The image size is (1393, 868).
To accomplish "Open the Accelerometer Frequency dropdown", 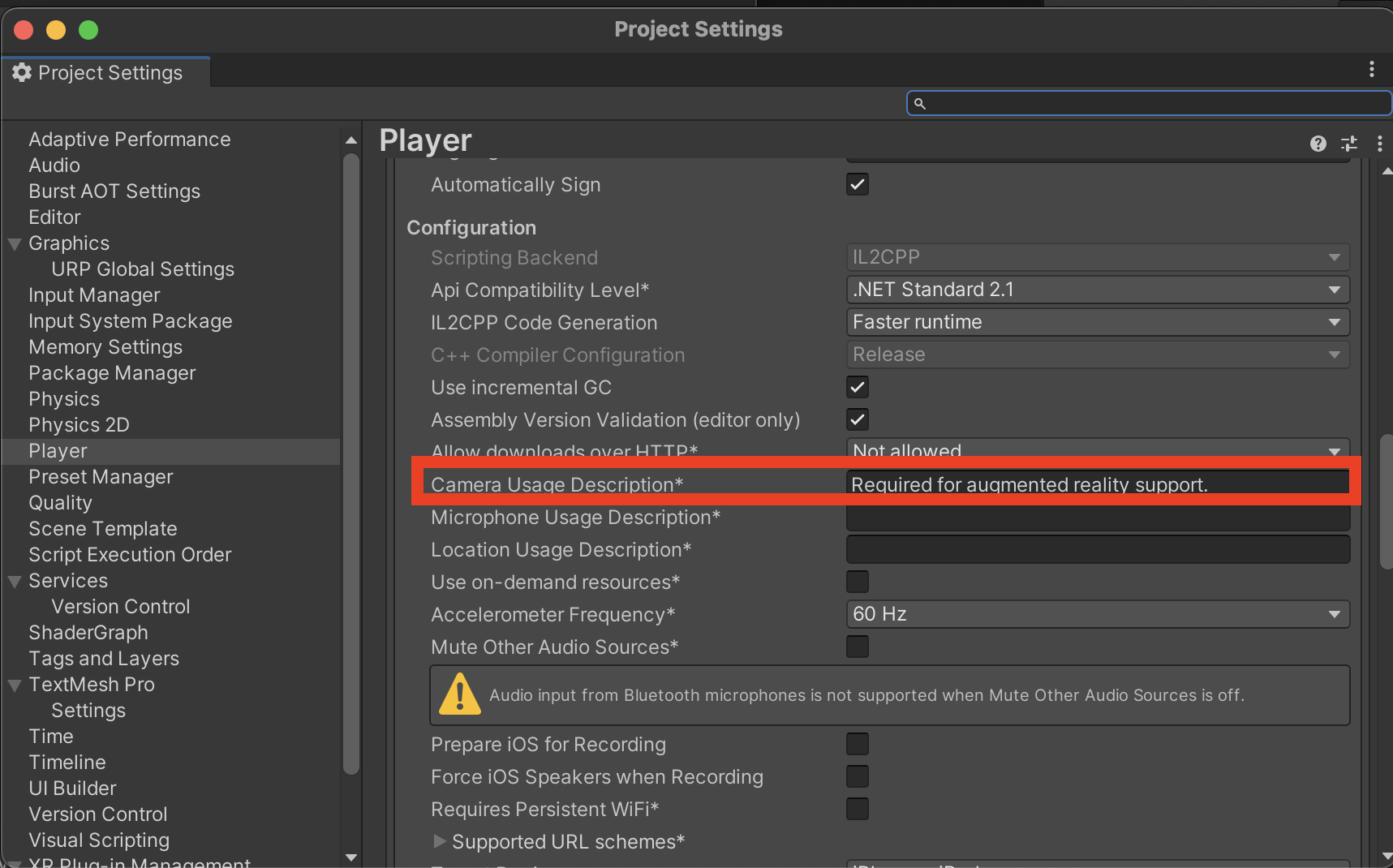I will pyautogui.click(x=1098, y=614).
